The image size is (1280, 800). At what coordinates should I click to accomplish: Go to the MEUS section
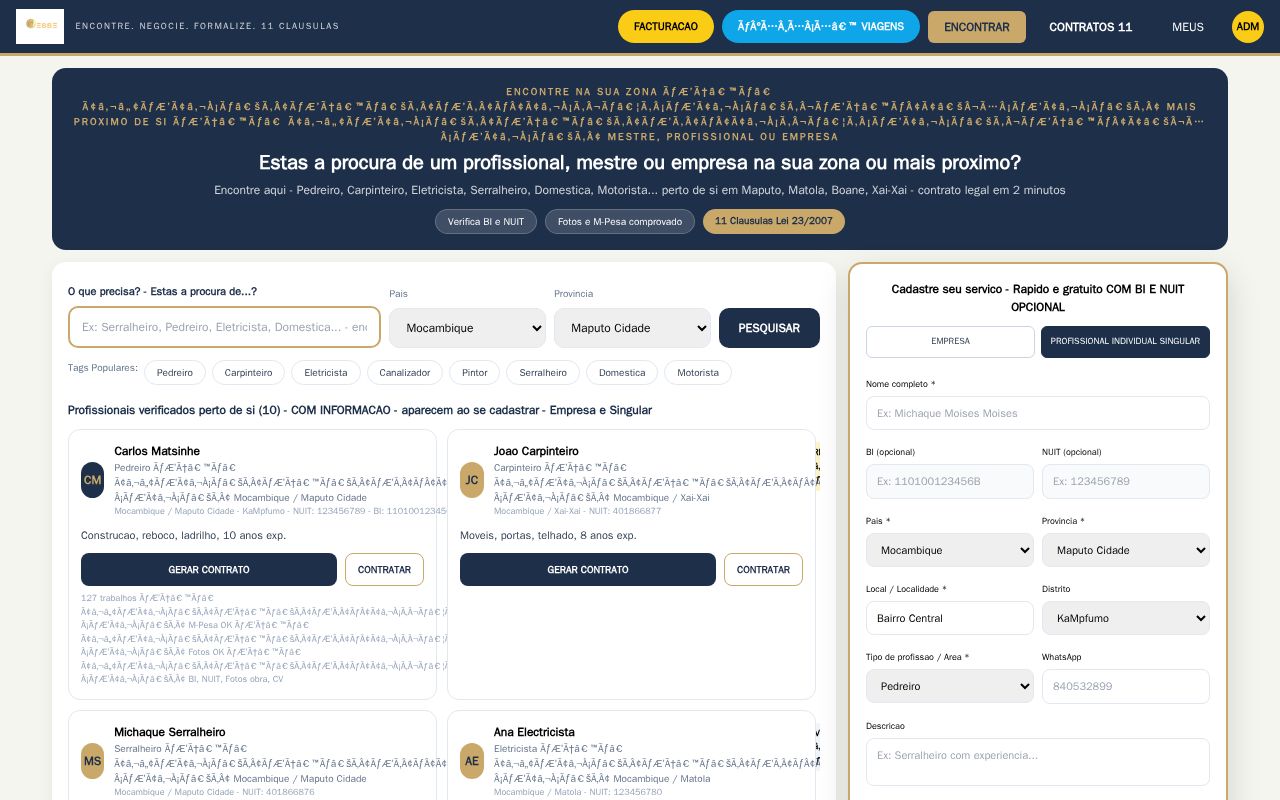(x=1188, y=27)
